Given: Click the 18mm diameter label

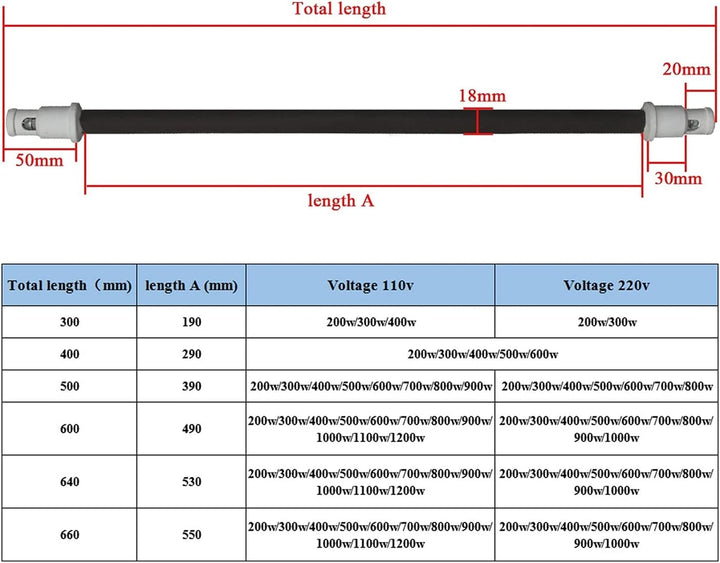Looking at the screenshot, I should pos(481,97).
